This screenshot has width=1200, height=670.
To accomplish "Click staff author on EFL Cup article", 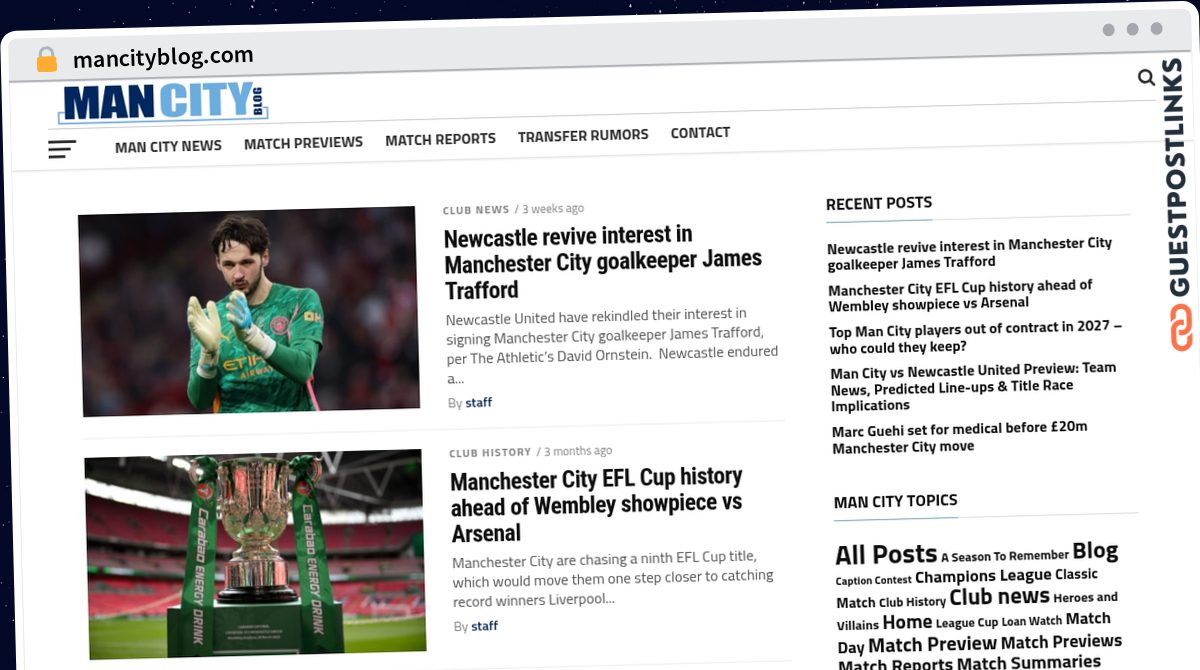I will [x=485, y=626].
